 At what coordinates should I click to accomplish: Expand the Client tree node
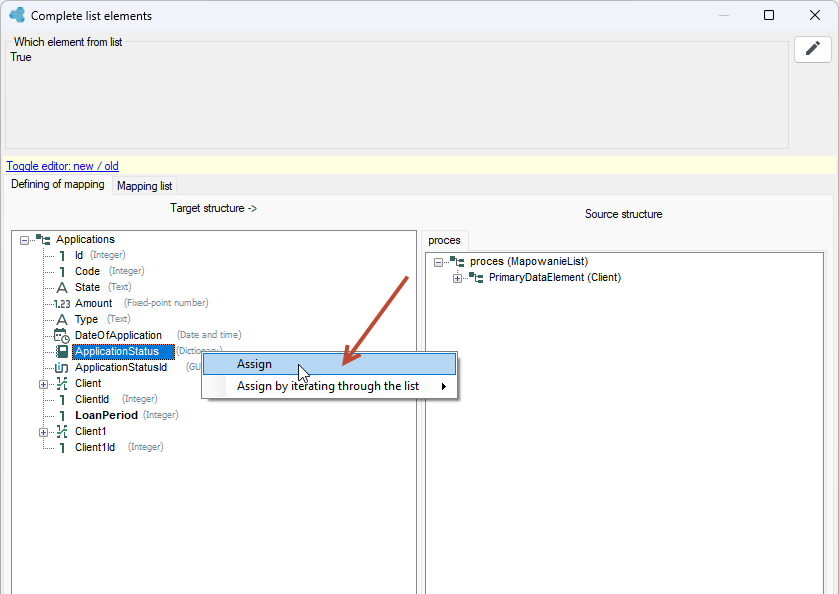43,384
